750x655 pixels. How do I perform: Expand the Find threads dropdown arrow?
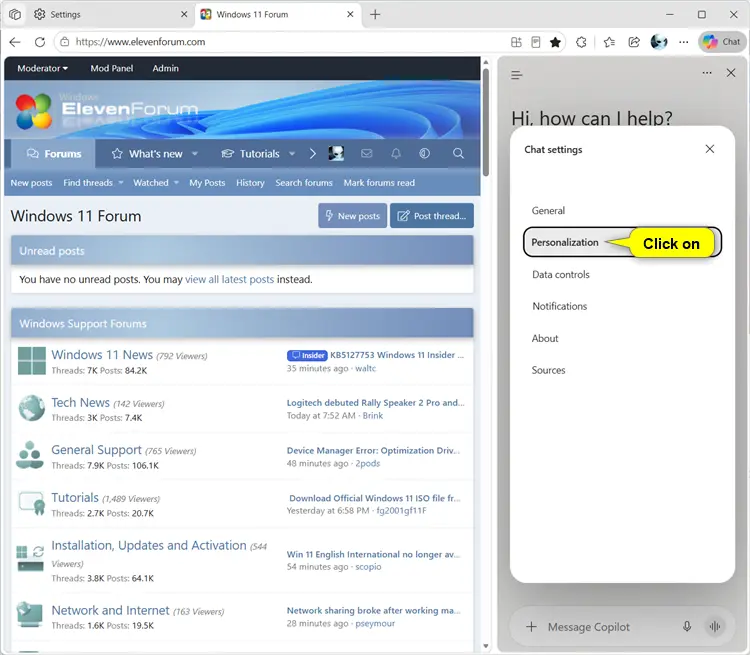coord(121,183)
